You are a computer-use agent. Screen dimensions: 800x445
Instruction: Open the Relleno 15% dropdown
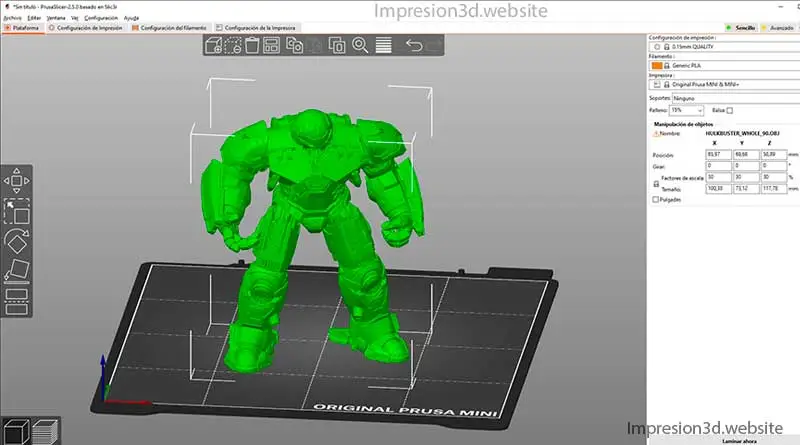[x=686, y=110]
